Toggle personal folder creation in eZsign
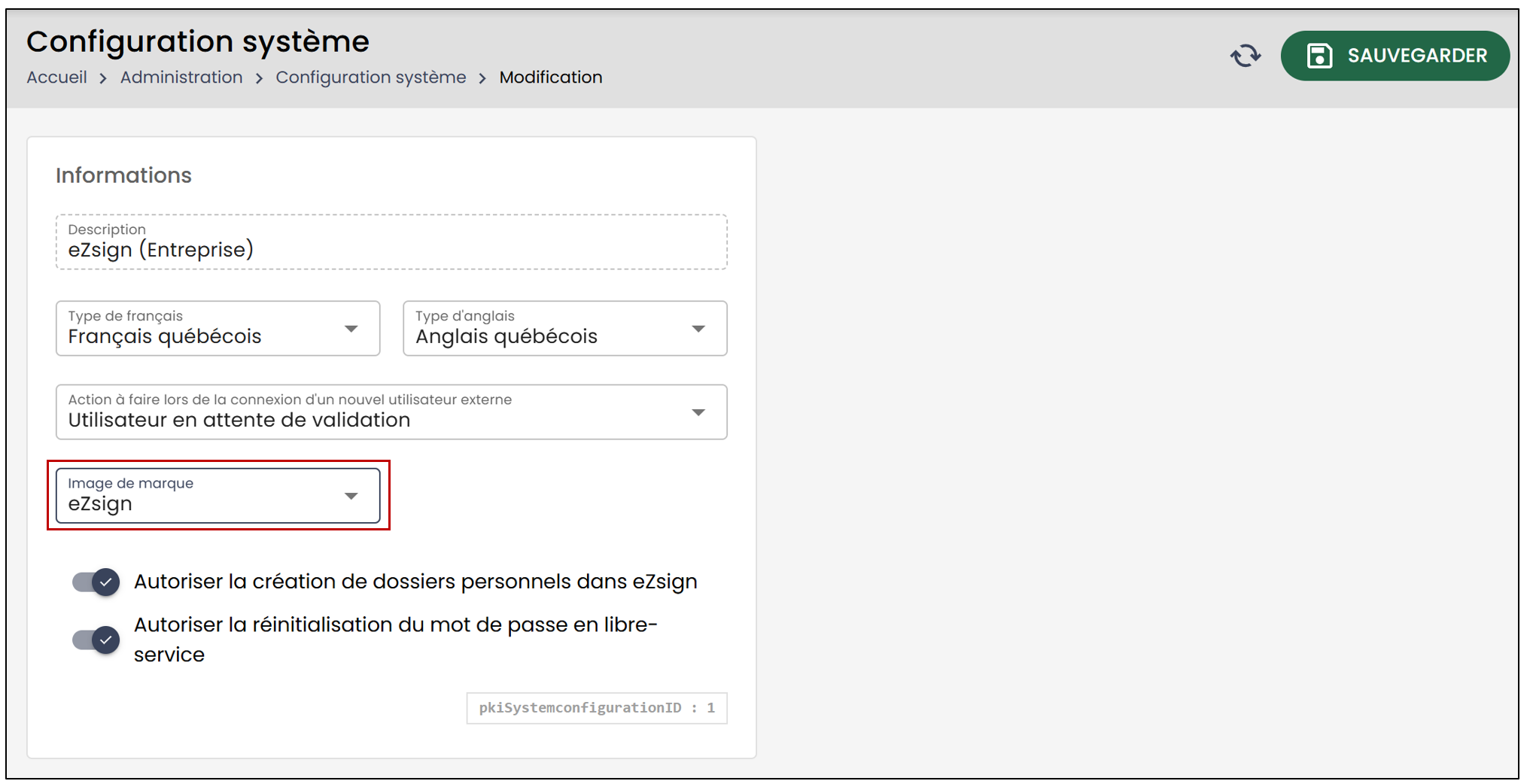This screenshot has width=1530, height=784. point(96,582)
